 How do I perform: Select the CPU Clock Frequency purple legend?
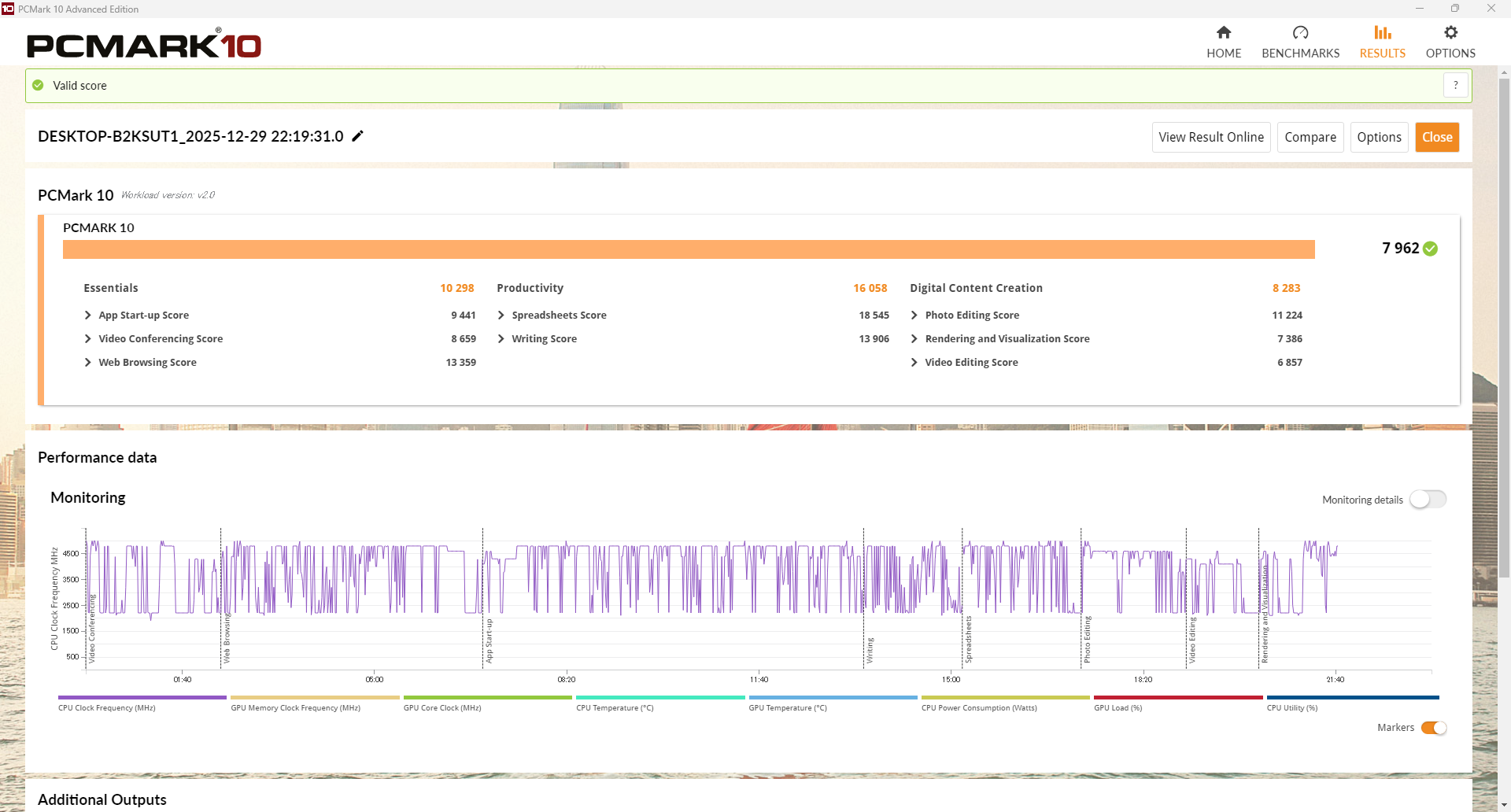click(x=142, y=698)
